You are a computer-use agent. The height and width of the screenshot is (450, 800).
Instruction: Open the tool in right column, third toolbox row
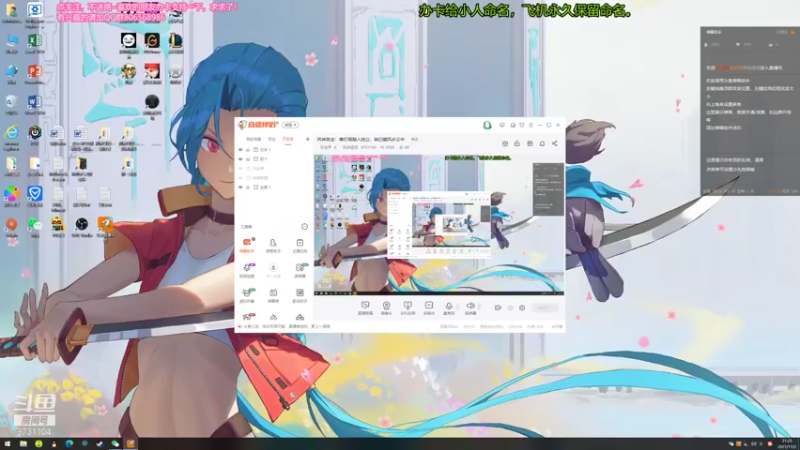pyautogui.click(x=299, y=295)
